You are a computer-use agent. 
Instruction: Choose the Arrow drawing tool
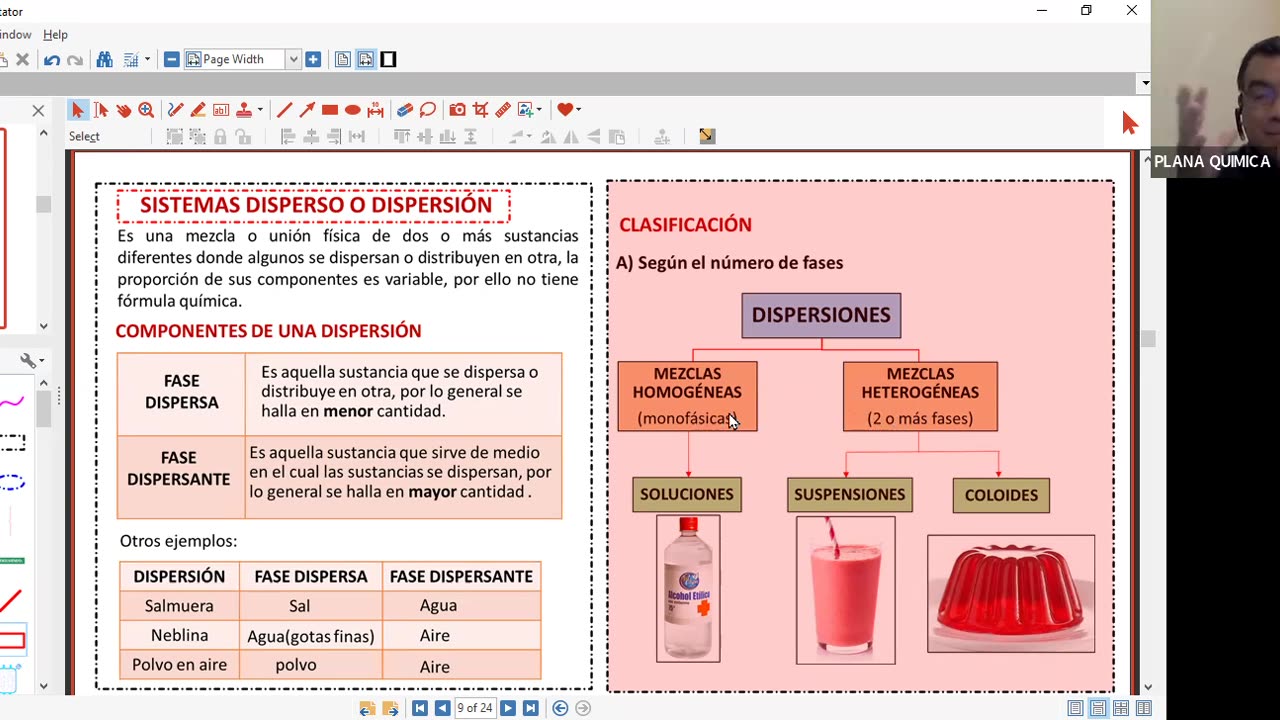coord(307,110)
